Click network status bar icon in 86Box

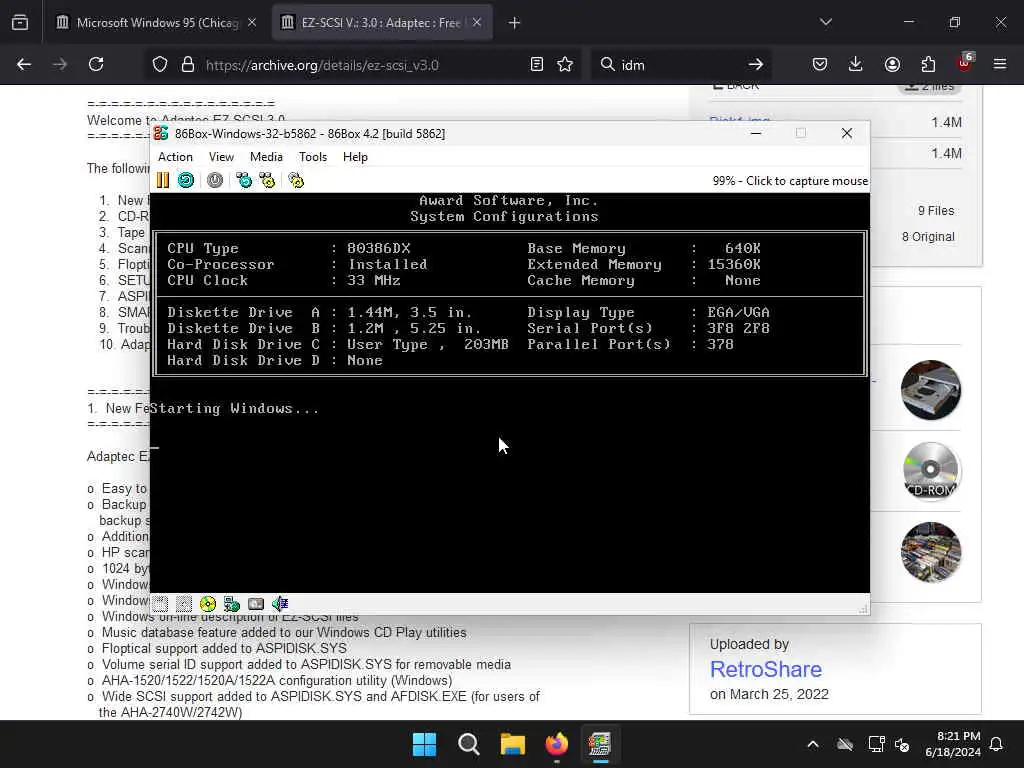click(x=232, y=604)
